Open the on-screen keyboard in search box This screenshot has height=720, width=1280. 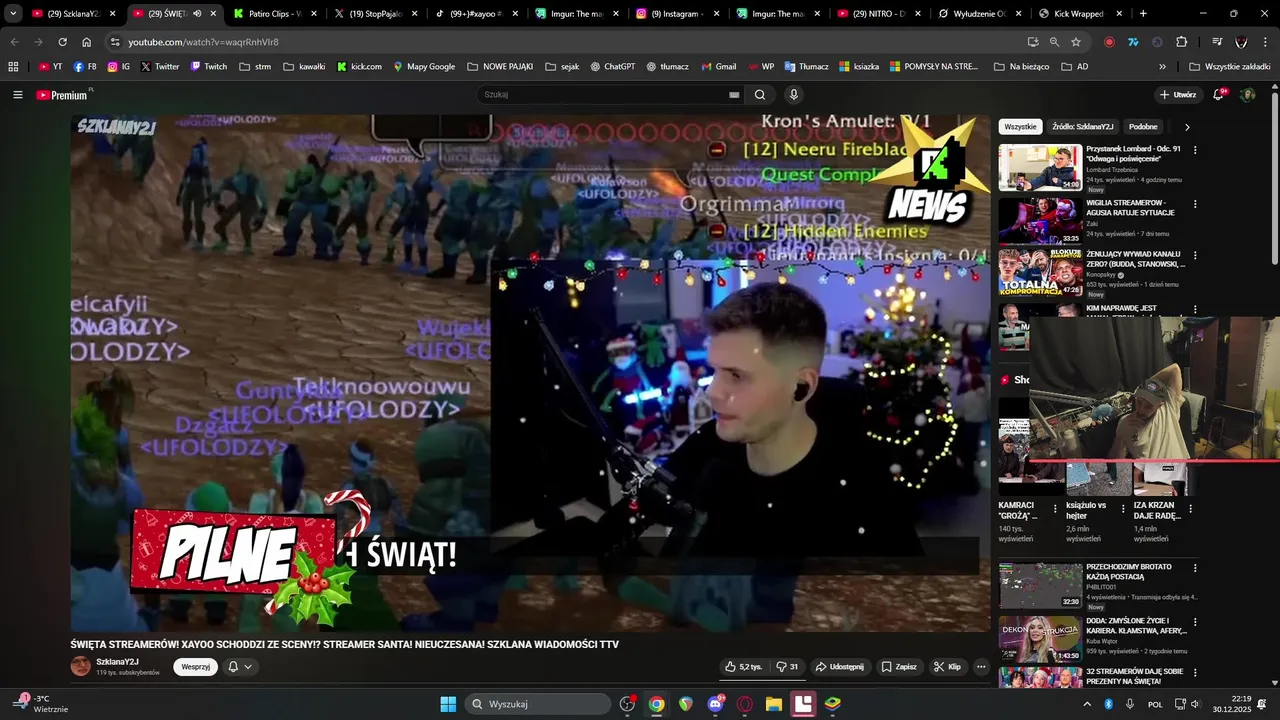734,95
